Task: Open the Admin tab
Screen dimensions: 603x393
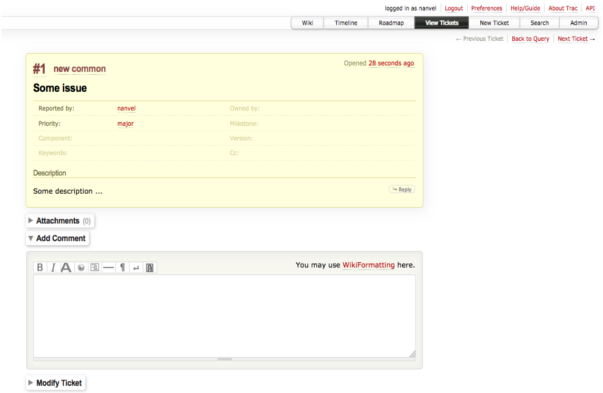Action: 578,23
